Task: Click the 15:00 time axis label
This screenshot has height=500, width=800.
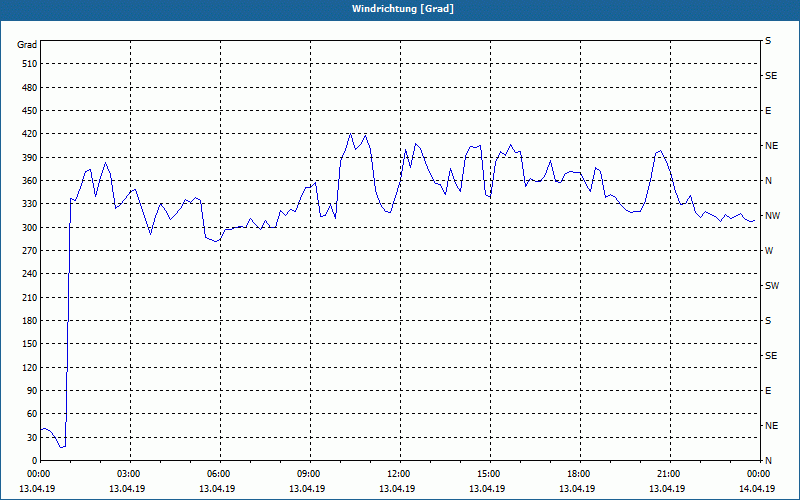Action: (487, 474)
